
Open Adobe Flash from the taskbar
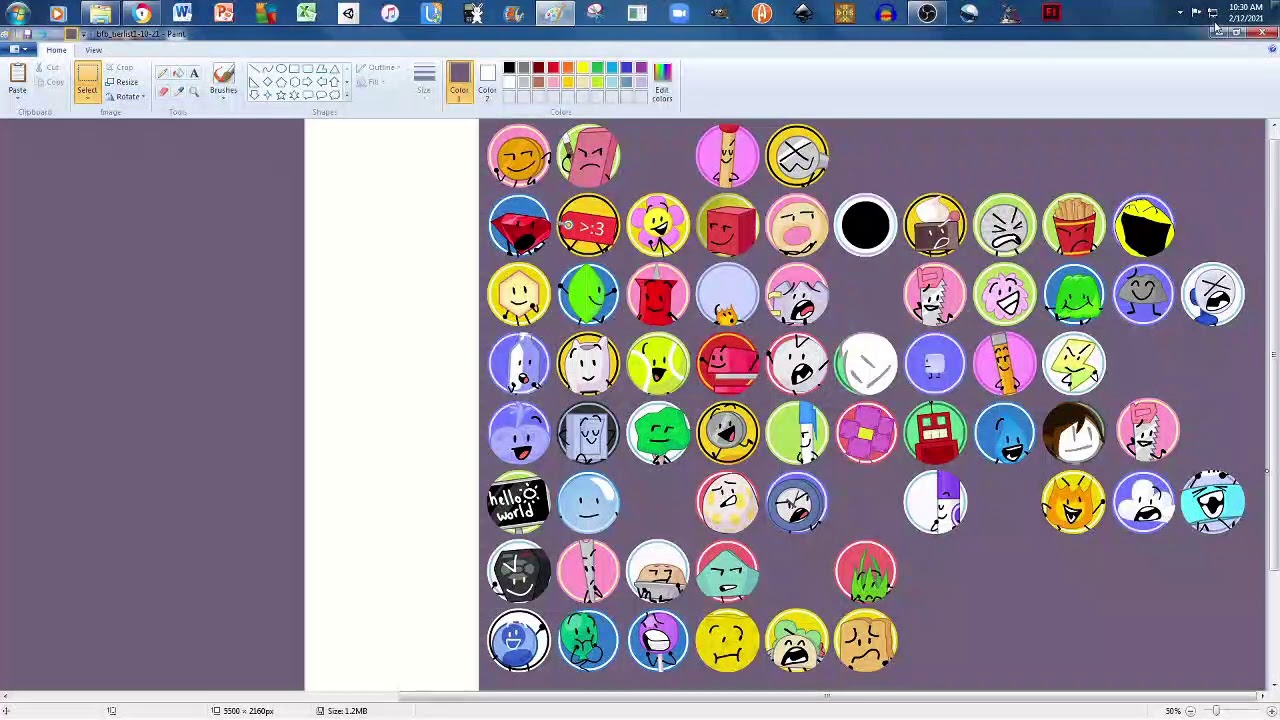tap(1051, 13)
